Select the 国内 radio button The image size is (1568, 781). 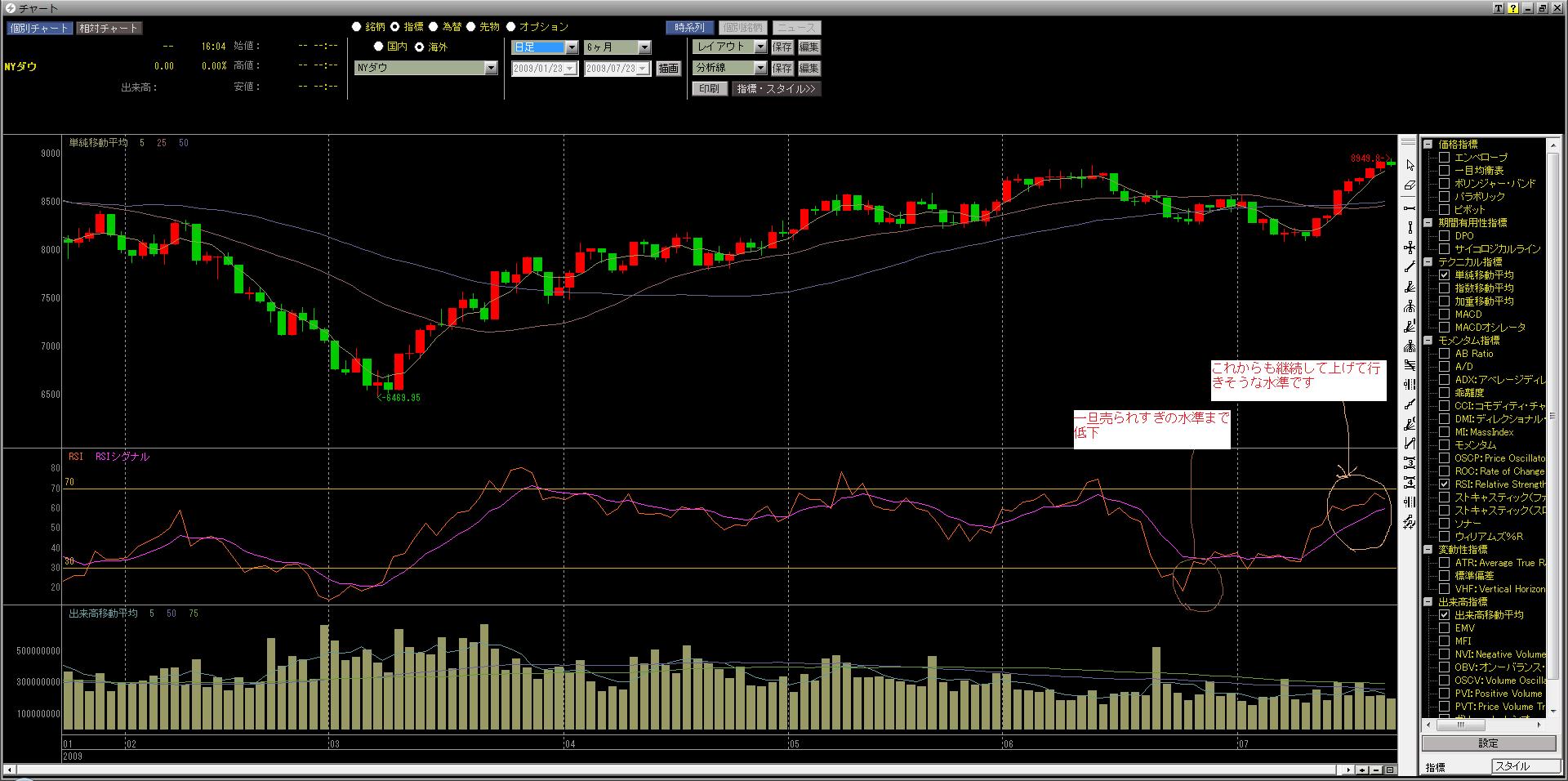(x=379, y=47)
